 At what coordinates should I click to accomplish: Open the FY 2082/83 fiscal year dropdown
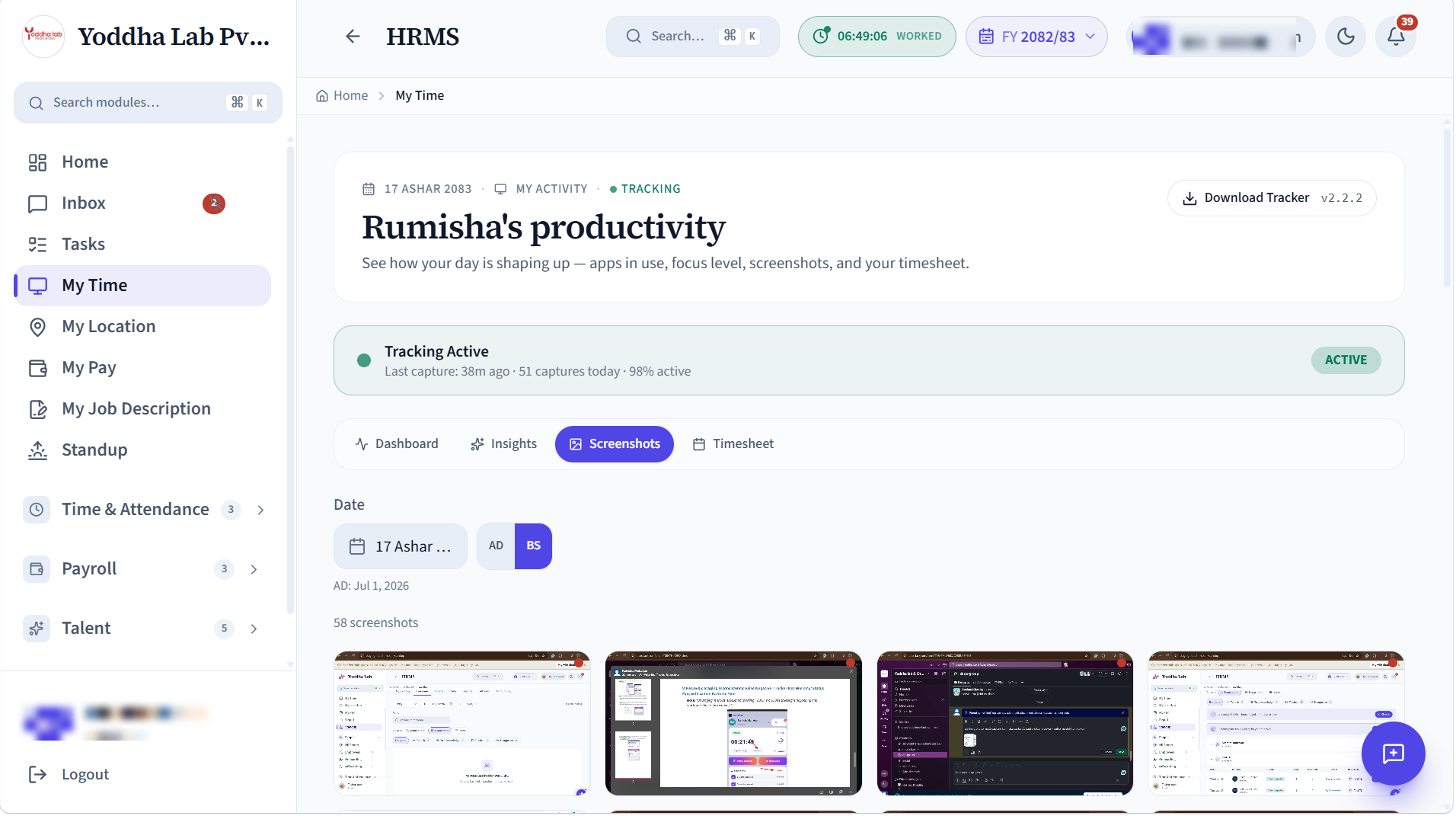[x=1036, y=36]
